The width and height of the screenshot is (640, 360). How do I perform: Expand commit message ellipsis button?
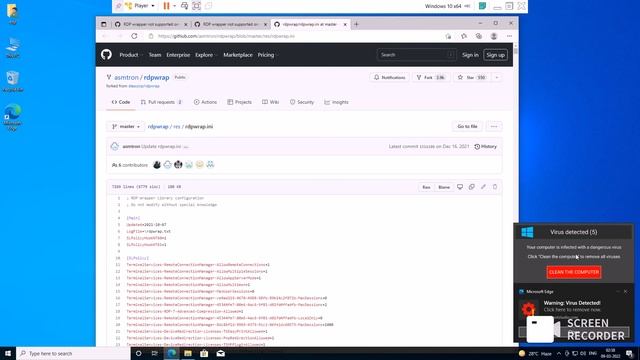[186, 147]
